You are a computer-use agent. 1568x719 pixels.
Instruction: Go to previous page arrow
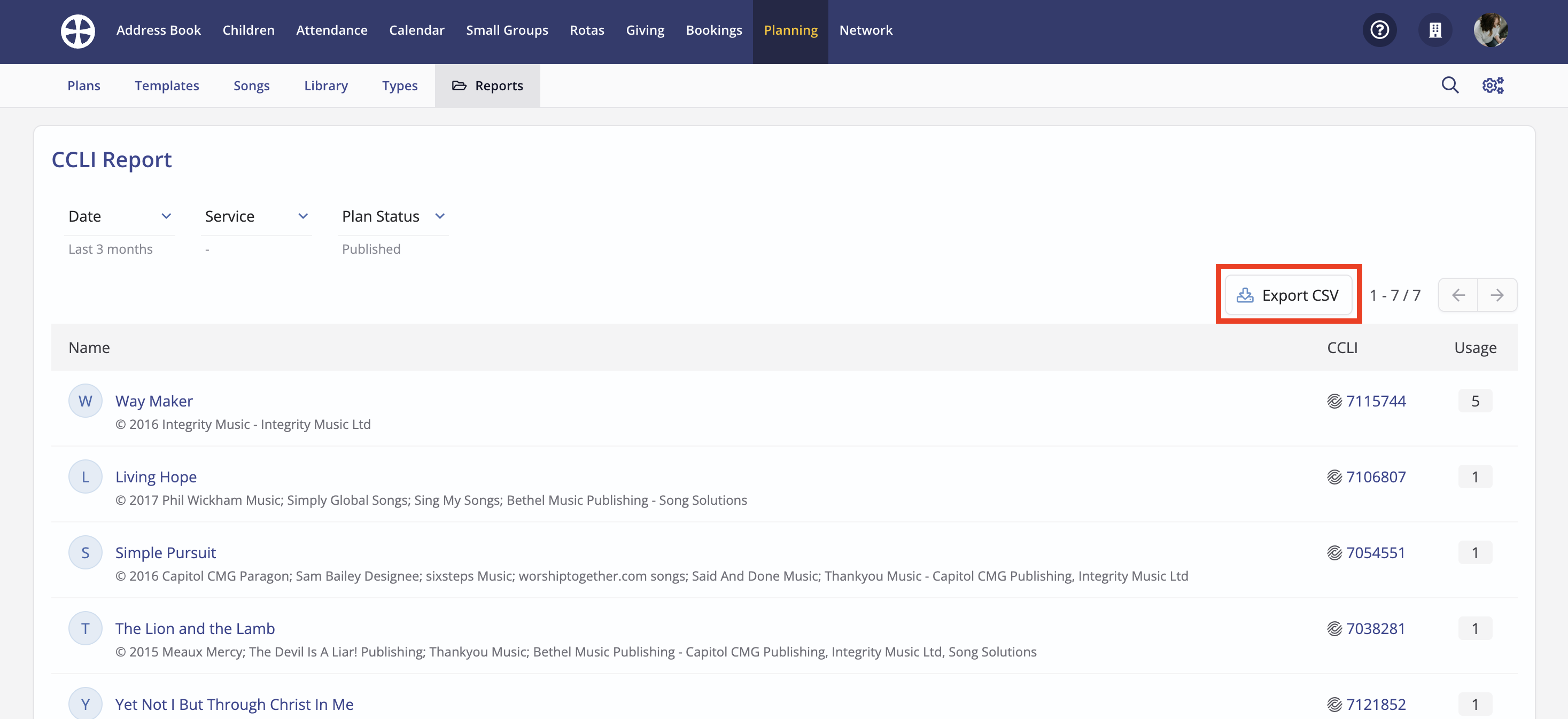(1458, 295)
